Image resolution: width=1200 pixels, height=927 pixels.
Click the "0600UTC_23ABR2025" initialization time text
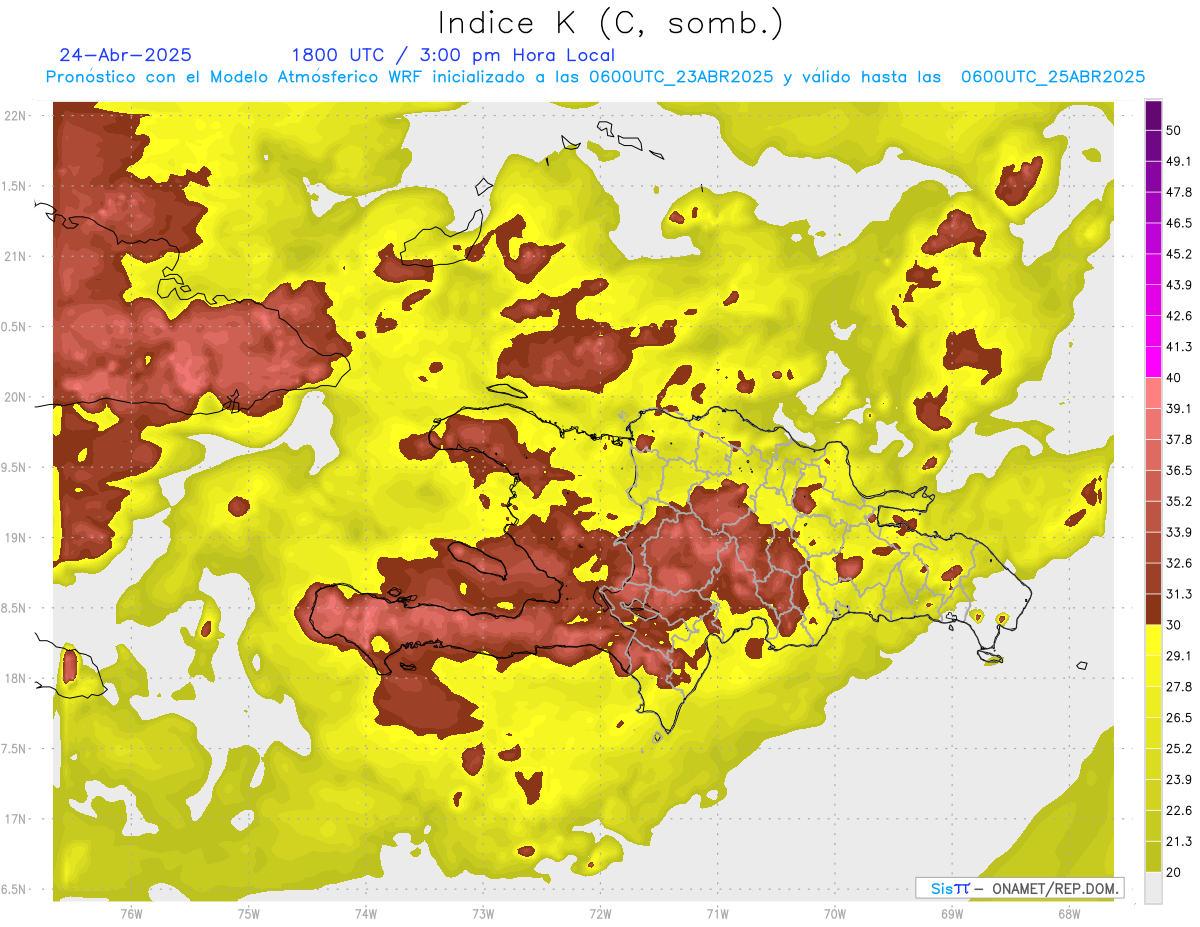coord(680,77)
